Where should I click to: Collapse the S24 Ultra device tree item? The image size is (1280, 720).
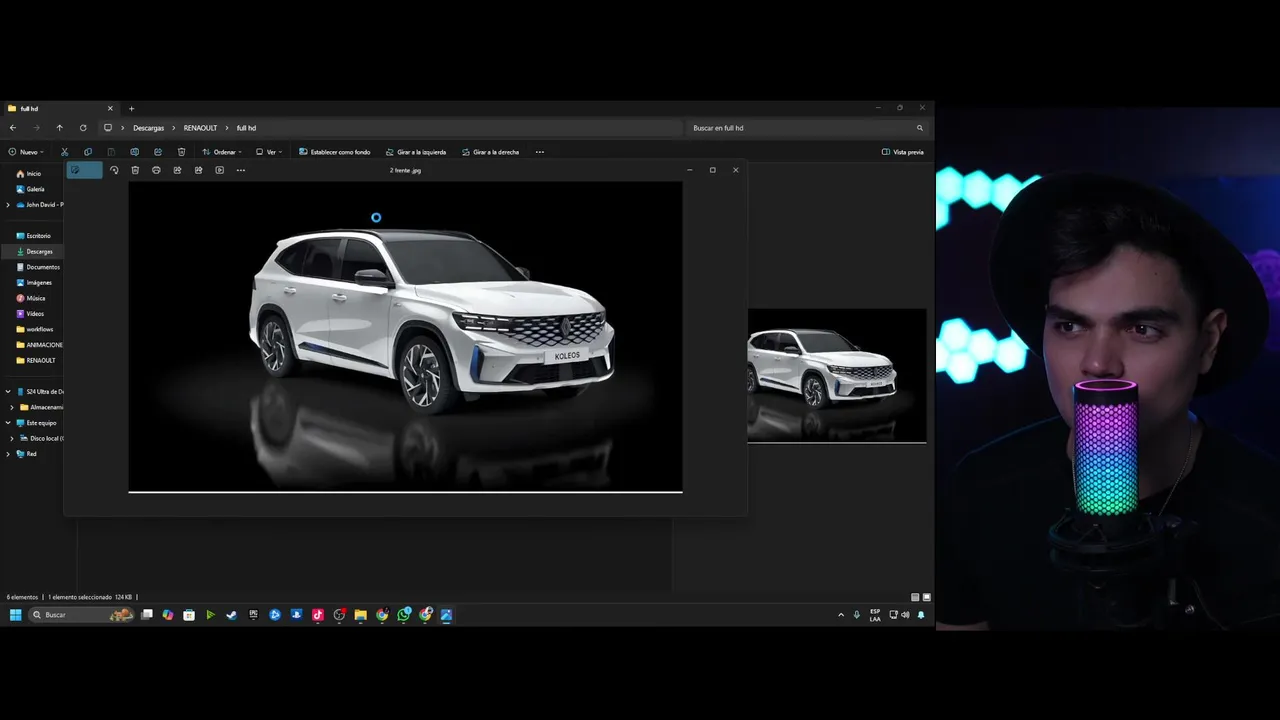click(x=8, y=392)
